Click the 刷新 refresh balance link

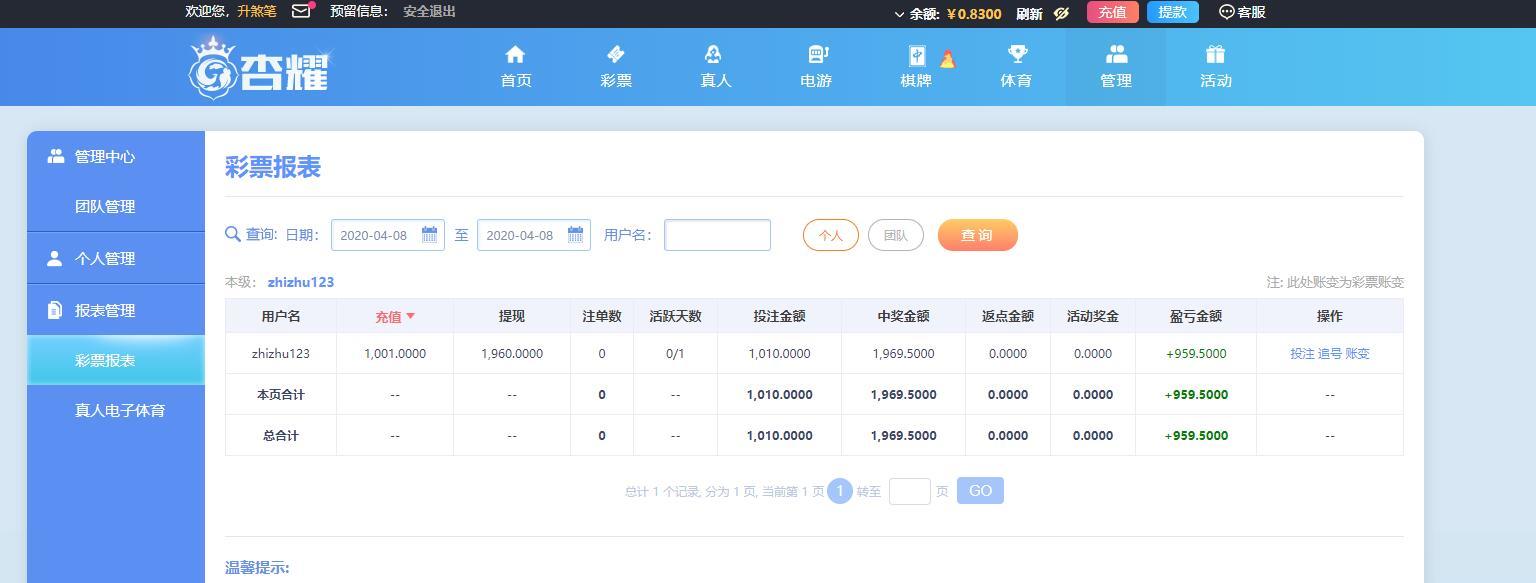pos(1029,13)
